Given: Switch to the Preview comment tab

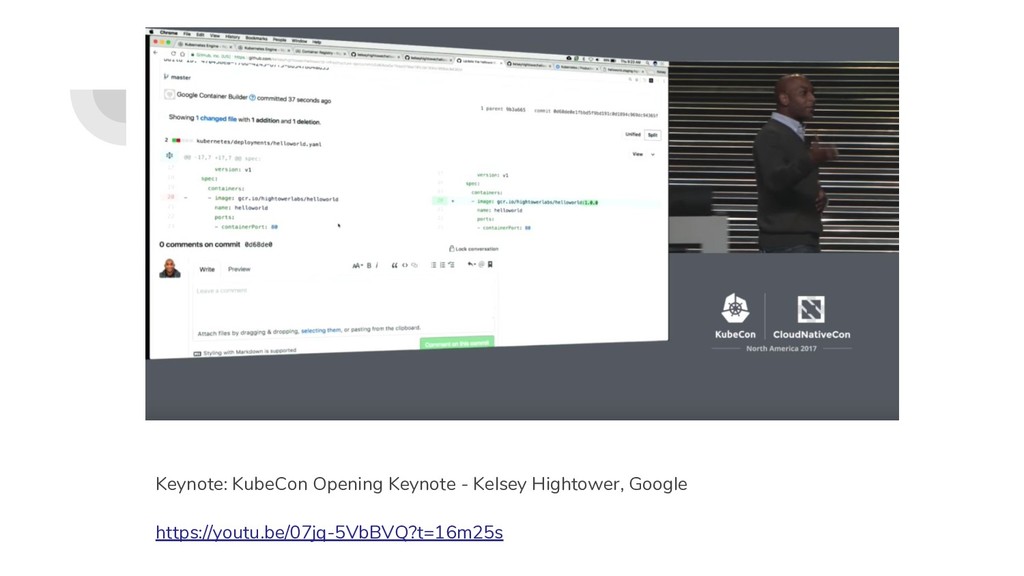Looking at the screenshot, I should point(239,269).
